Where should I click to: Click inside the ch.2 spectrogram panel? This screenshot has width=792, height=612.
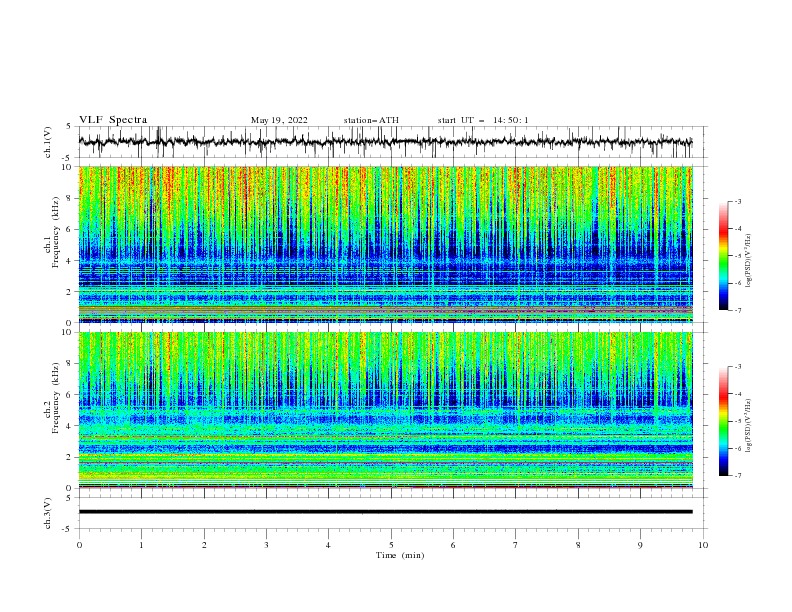click(385, 410)
